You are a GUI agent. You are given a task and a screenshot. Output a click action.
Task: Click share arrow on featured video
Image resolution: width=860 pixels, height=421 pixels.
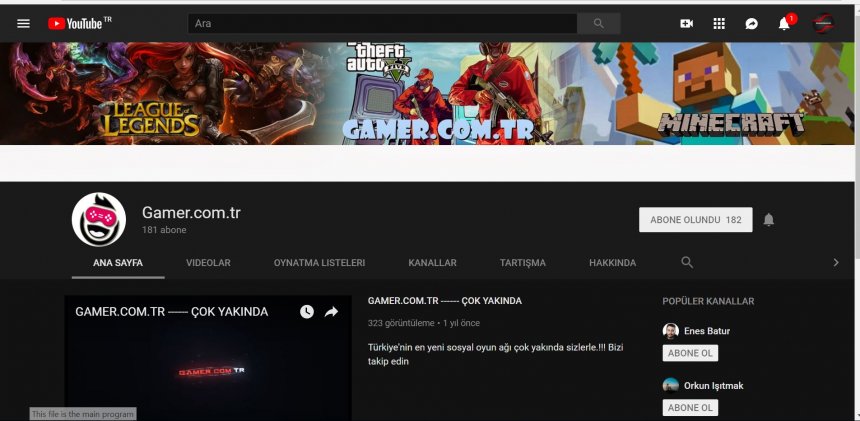pos(331,312)
